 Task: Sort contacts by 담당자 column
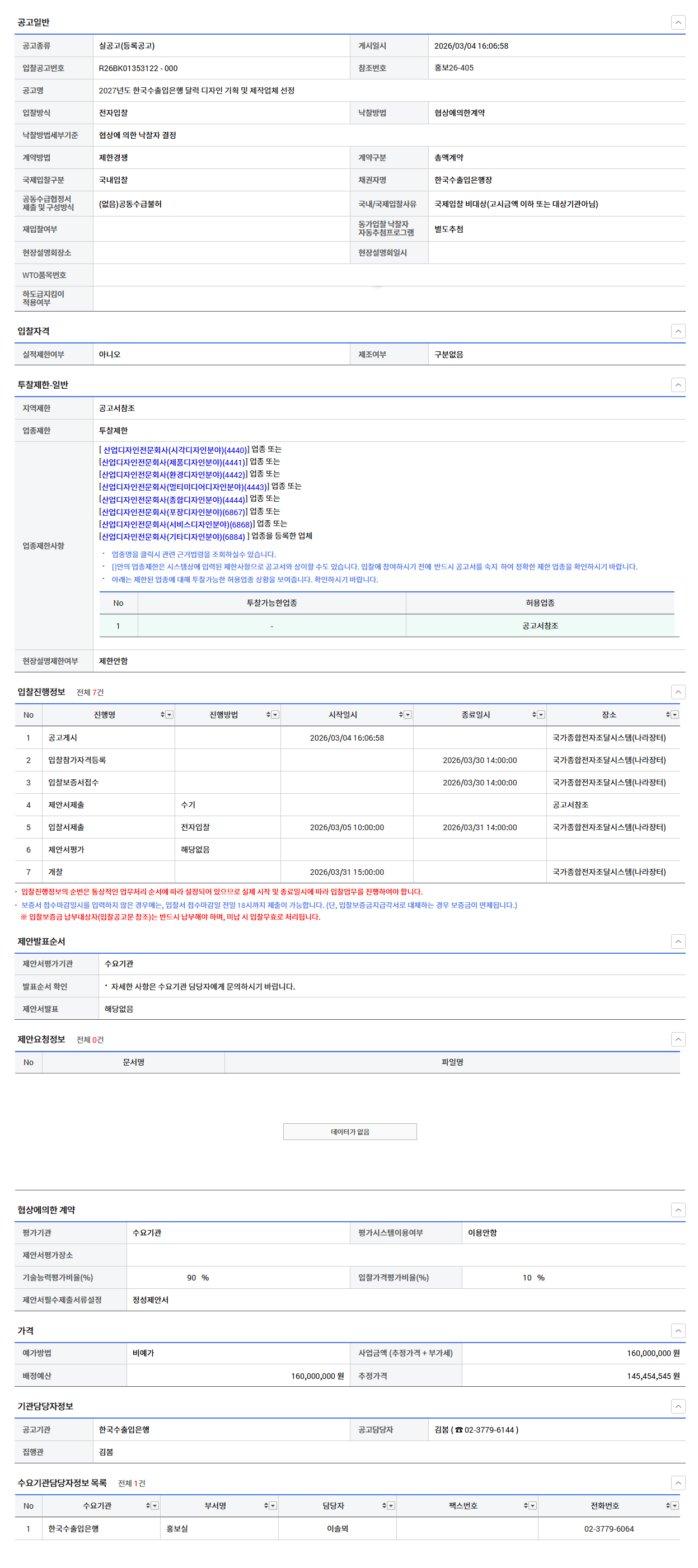coord(384,1506)
